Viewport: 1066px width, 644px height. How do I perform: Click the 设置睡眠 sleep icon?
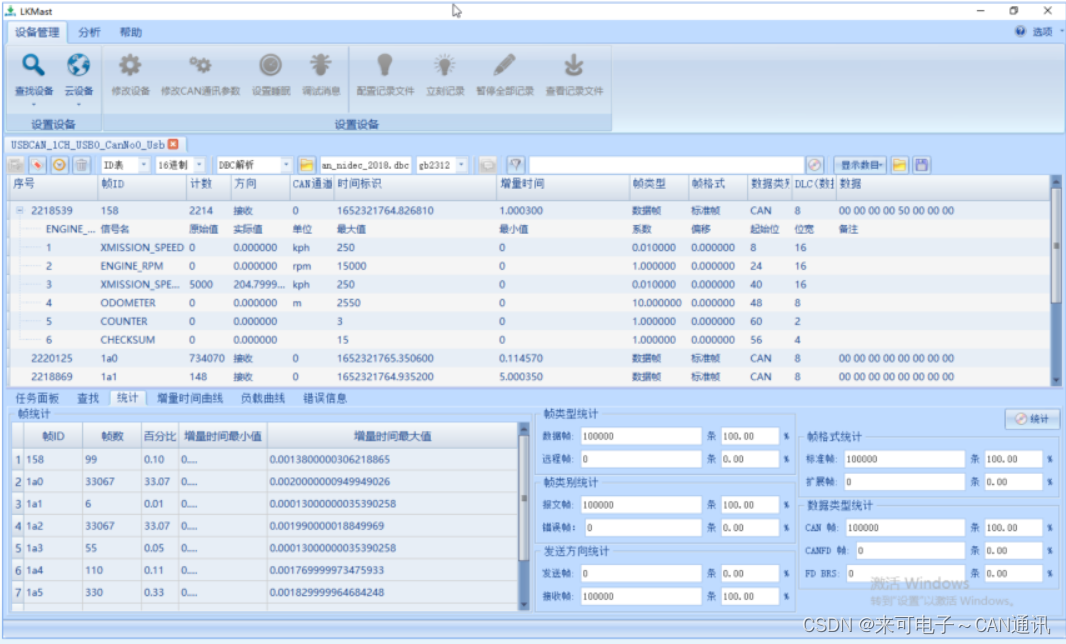click(271, 65)
